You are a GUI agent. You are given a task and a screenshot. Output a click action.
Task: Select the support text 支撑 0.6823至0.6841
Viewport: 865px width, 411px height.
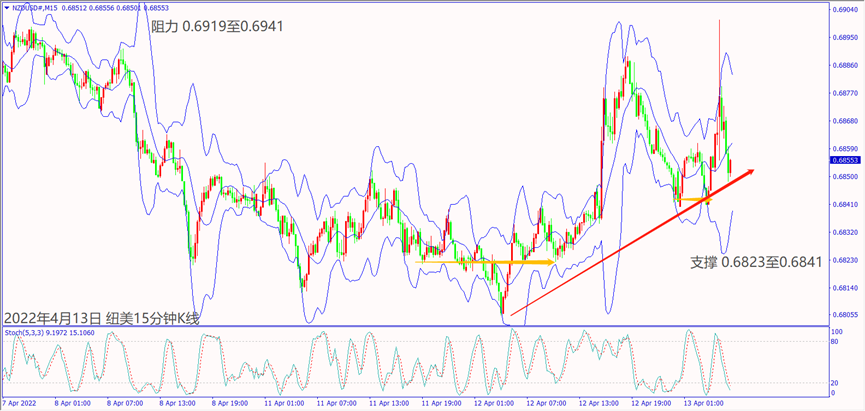(755, 262)
